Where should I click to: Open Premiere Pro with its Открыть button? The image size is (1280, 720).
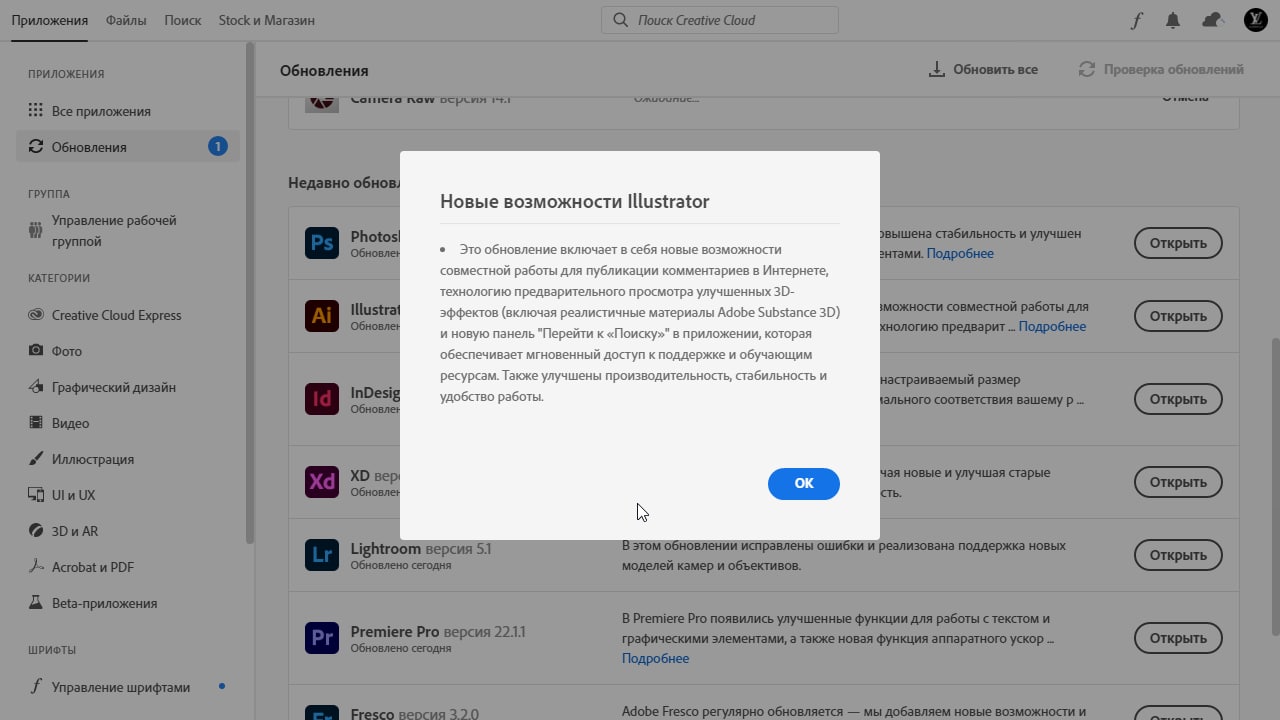1178,638
